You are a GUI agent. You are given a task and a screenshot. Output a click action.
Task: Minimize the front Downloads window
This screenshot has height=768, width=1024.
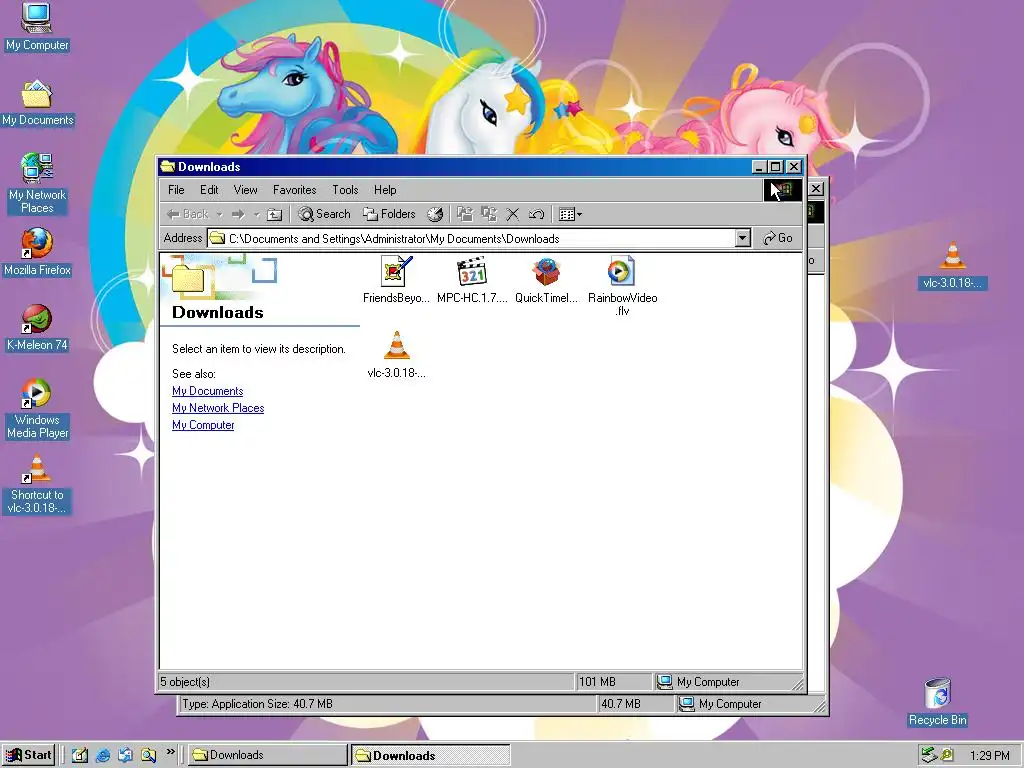coord(759,167)
